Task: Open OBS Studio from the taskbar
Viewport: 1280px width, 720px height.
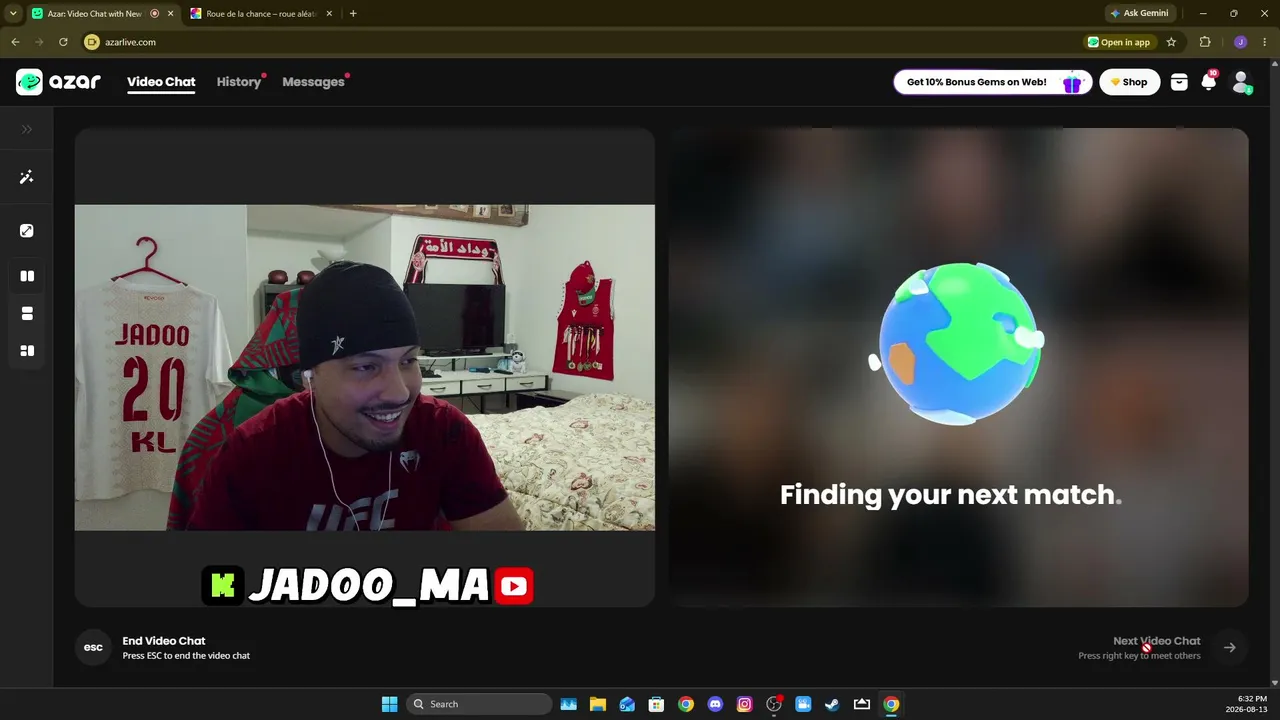Action: pos(774,704)
